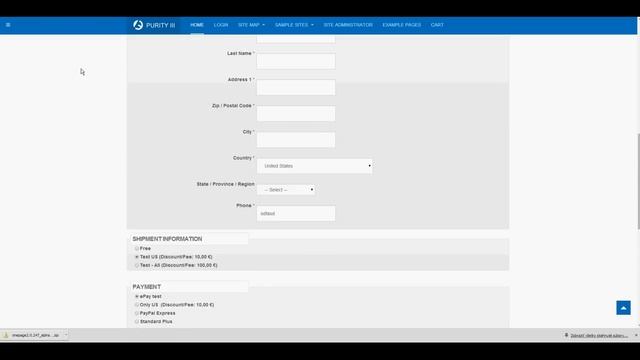
Task: Select the Test - All shipment option
Action: pyautogui.click(x=137, y=265)
